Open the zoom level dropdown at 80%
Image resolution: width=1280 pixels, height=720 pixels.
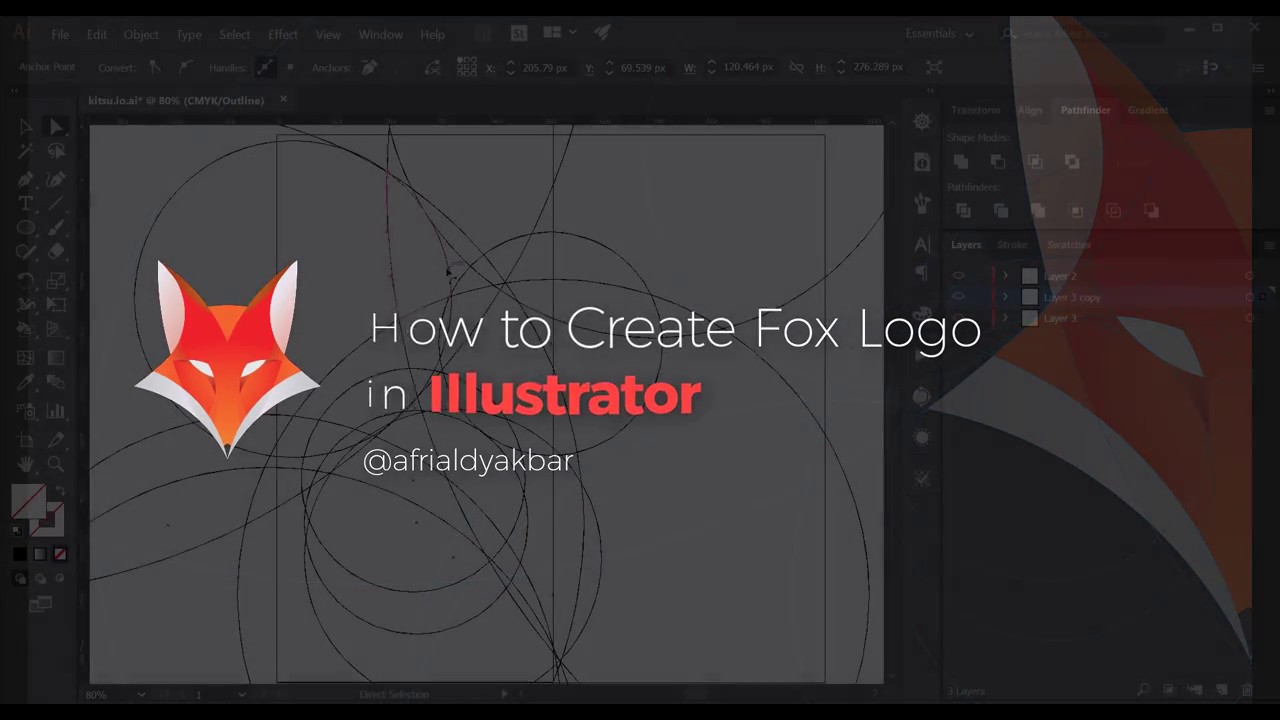coord(141,694)
